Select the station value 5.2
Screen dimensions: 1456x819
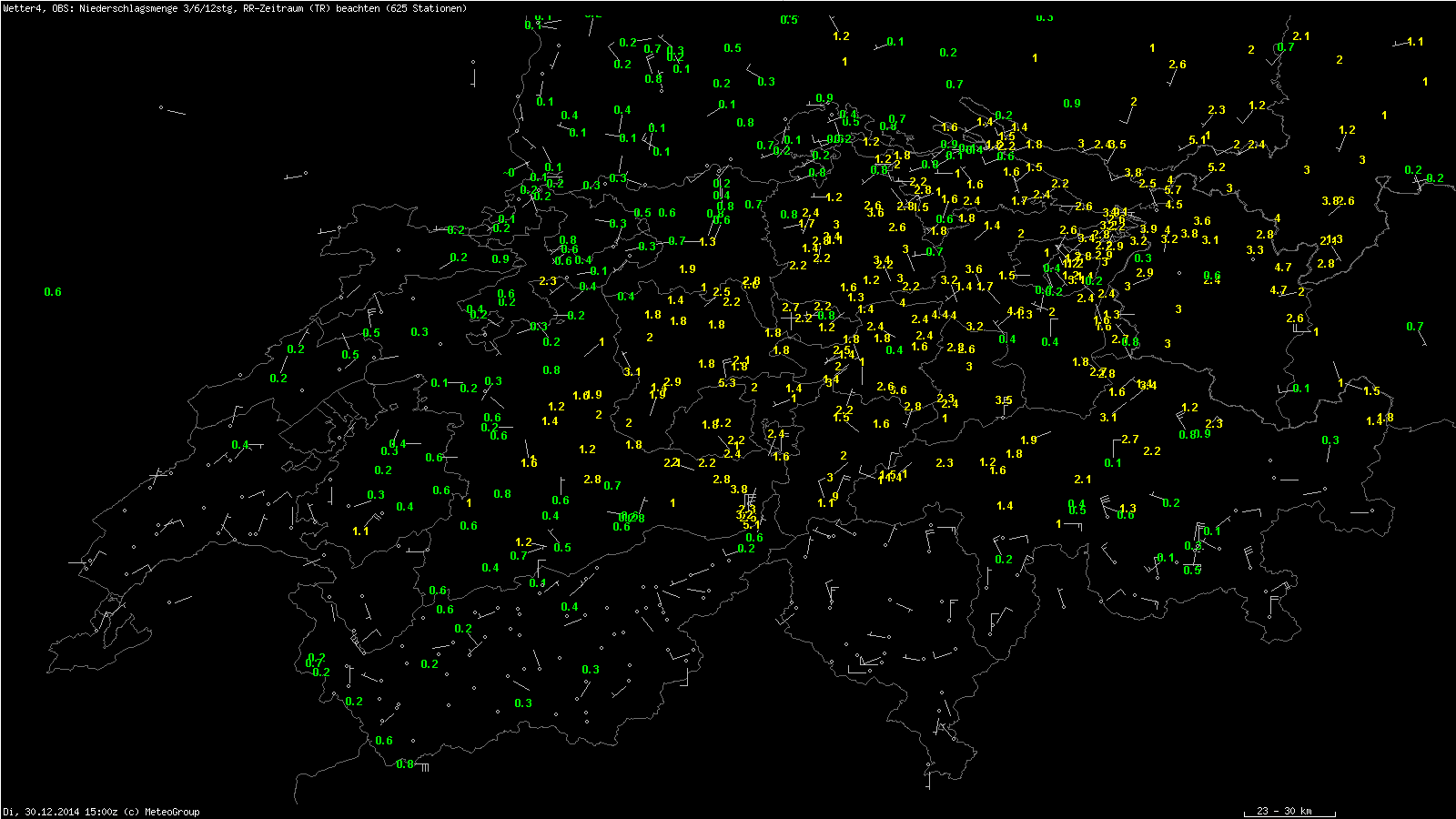(1217, 167)
